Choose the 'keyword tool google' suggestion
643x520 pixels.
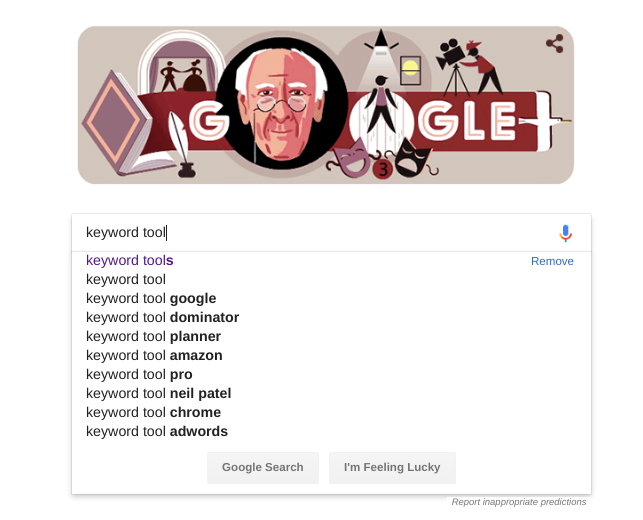tap(151, 299)
